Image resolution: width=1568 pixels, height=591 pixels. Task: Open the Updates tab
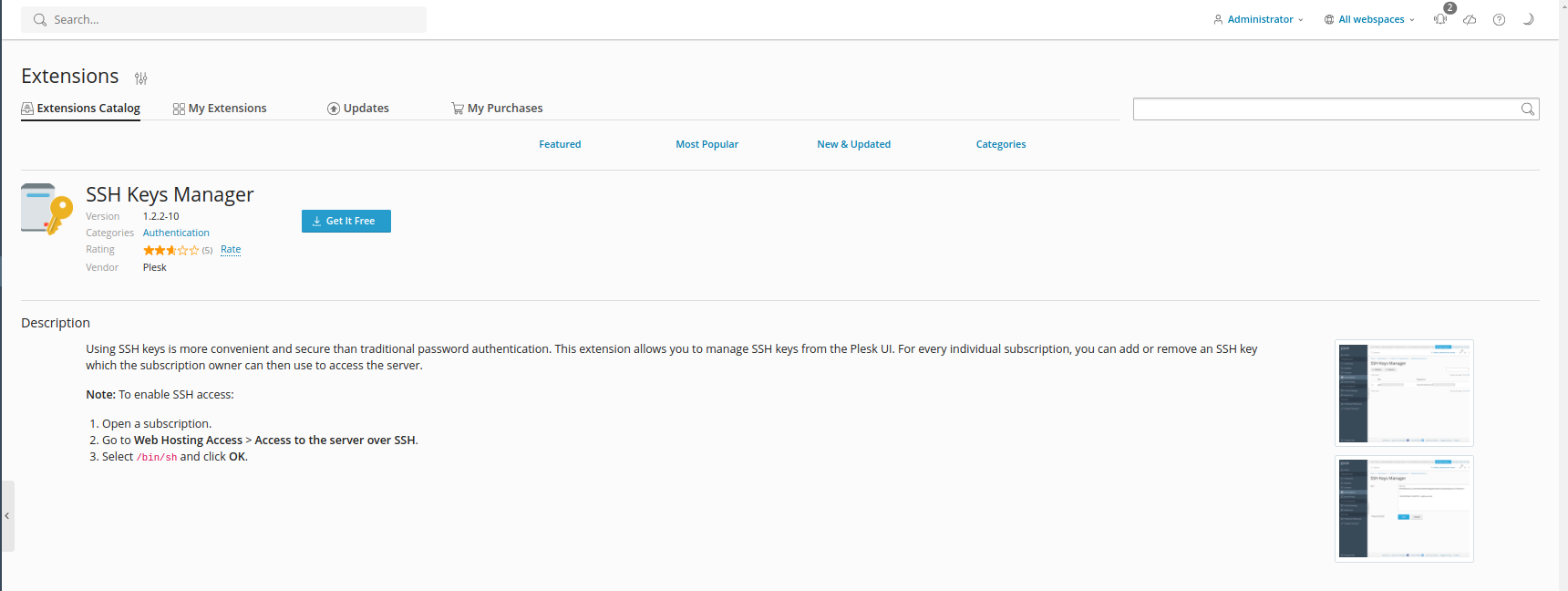[x=358, y=109]
